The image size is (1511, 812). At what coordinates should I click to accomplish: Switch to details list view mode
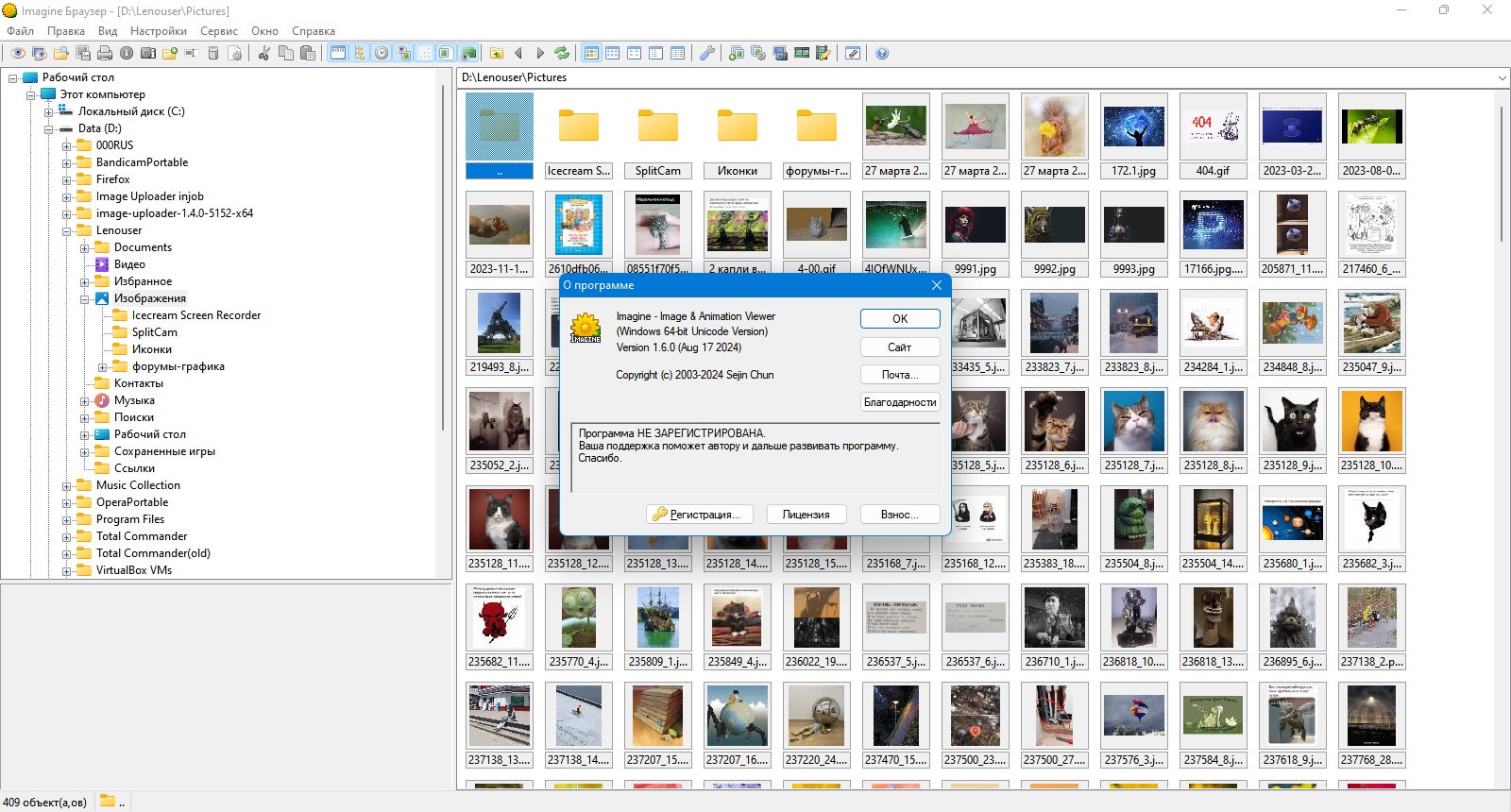pyautogui.click(x=677, y=53)
